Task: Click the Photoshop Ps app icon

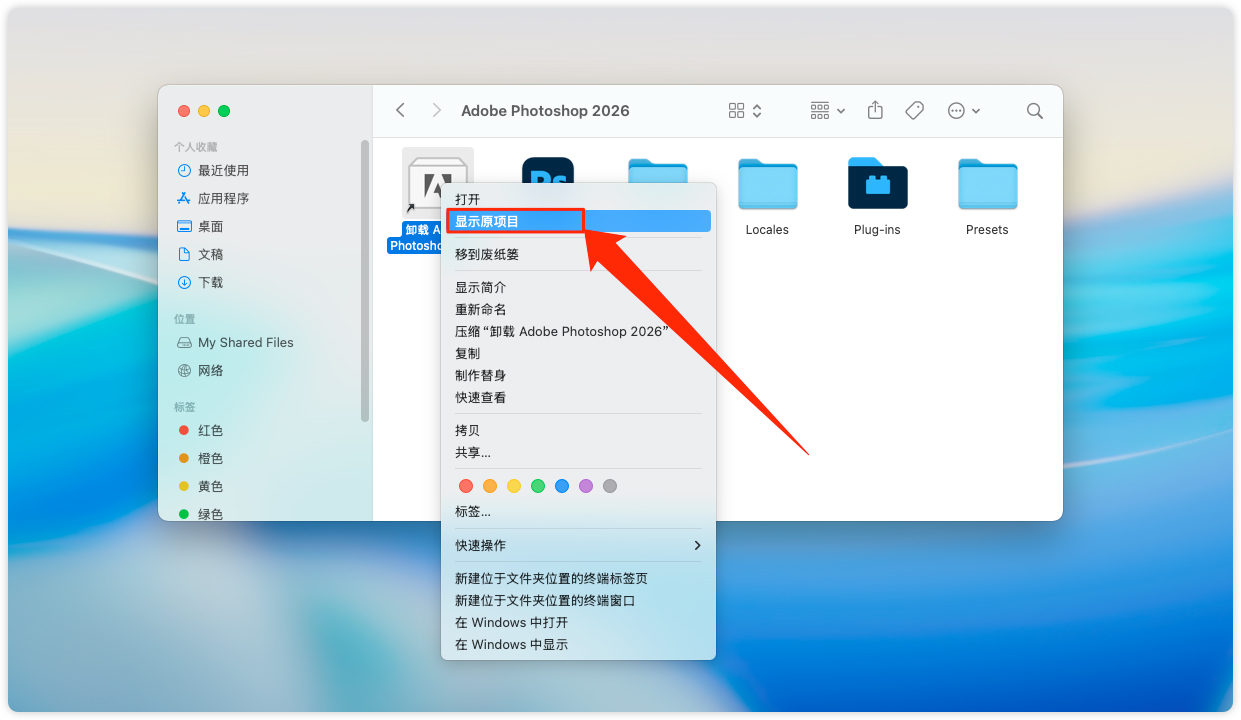Action: tap(548, 170)
